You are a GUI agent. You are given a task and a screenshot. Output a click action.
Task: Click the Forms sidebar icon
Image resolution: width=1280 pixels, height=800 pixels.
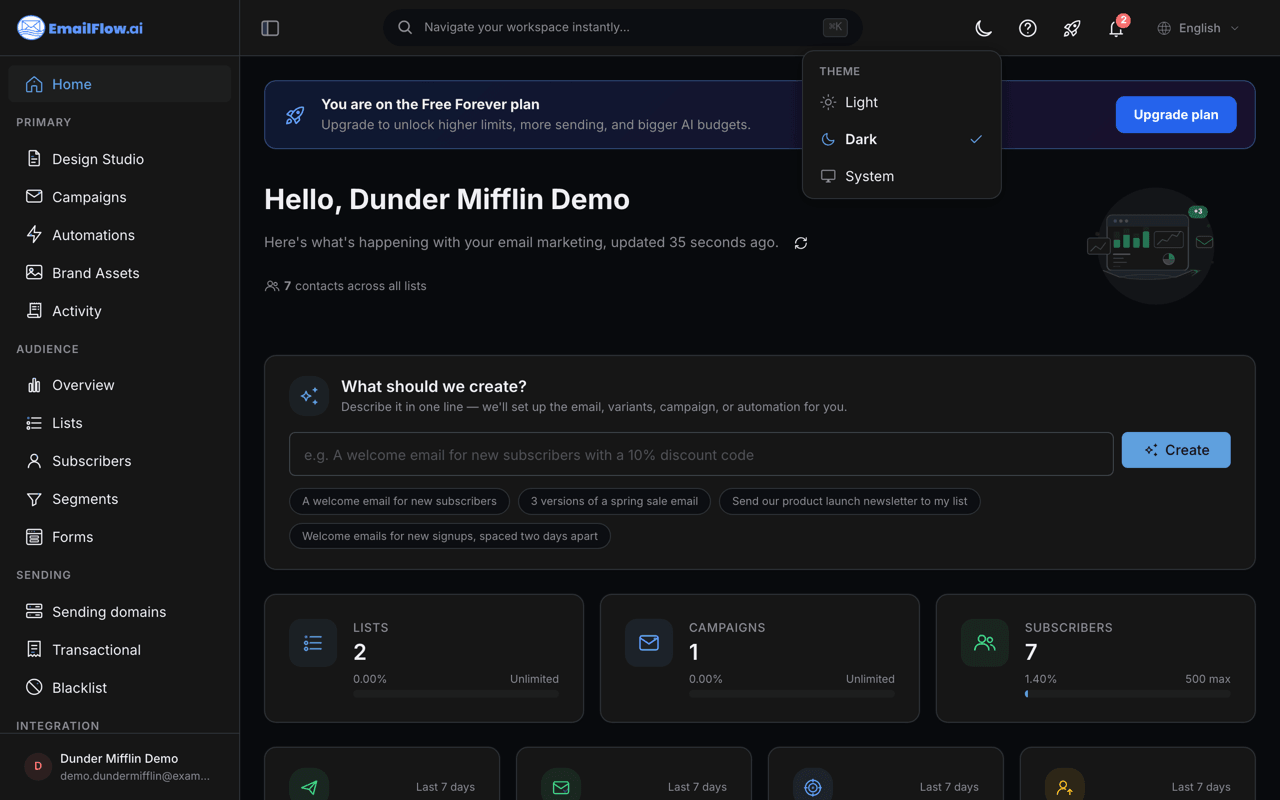click(34, 537)
